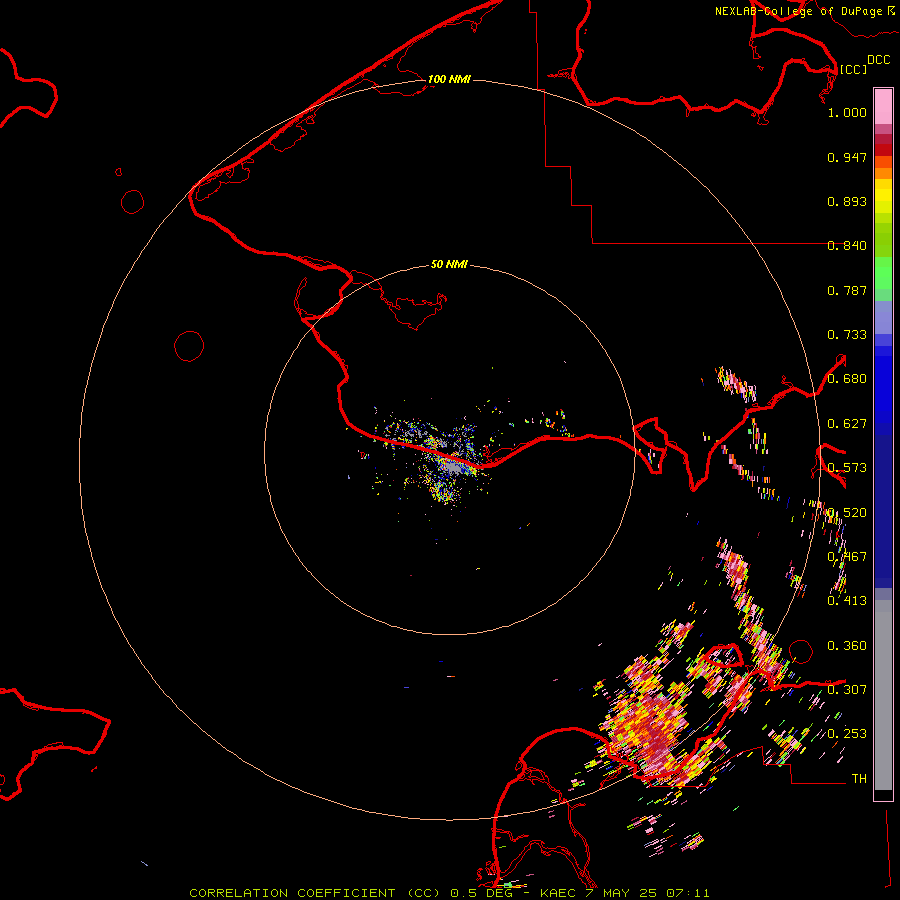Click the 0.413 scale value
900x900 pixels.
847,601
